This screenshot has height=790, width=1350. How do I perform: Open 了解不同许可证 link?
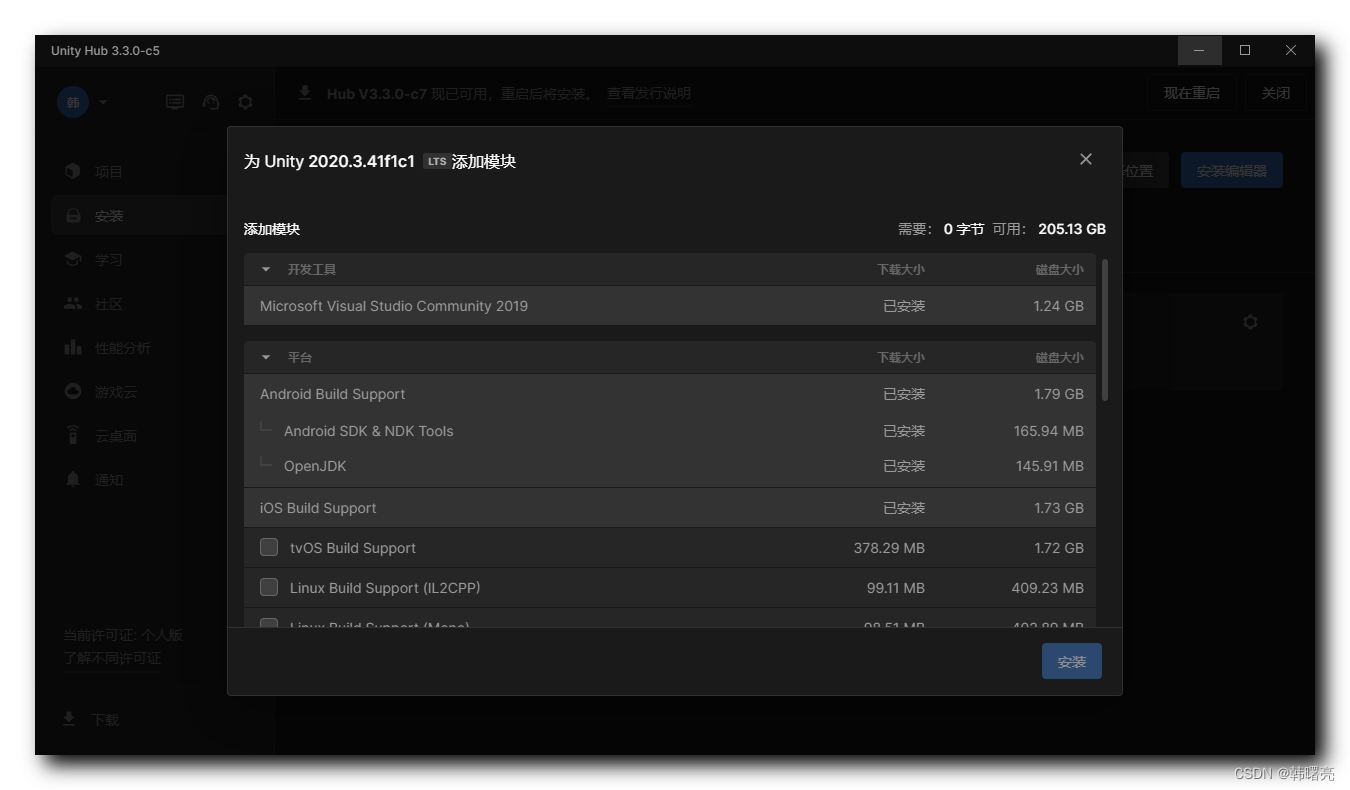click(x=112, y=658)
